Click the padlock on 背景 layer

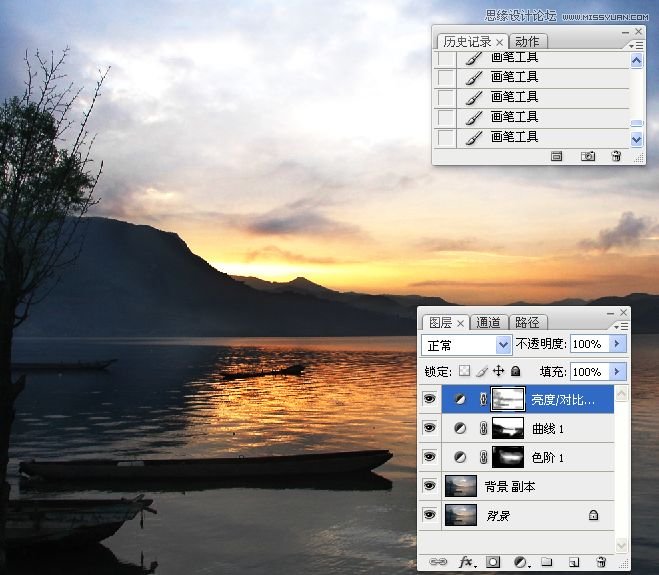(593, 515)
